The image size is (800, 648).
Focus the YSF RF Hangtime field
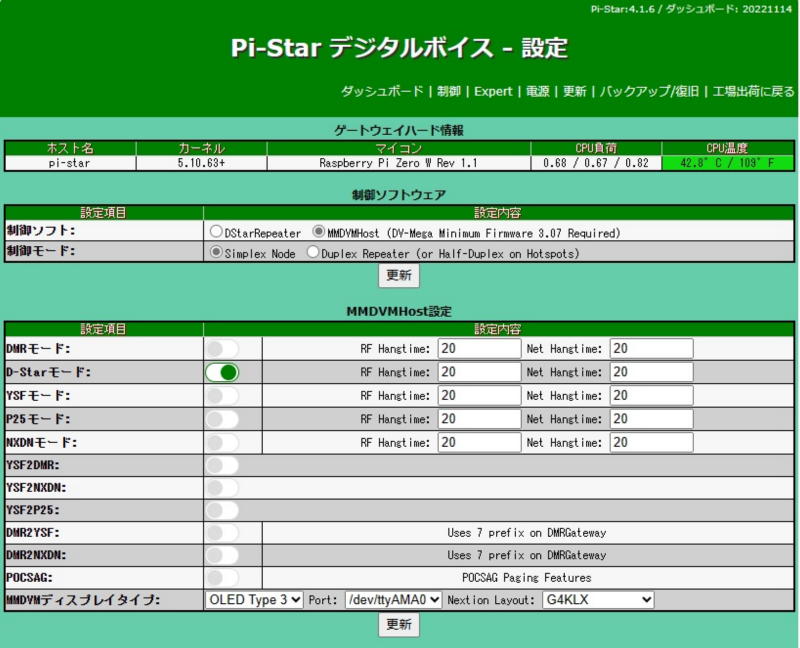479,396
